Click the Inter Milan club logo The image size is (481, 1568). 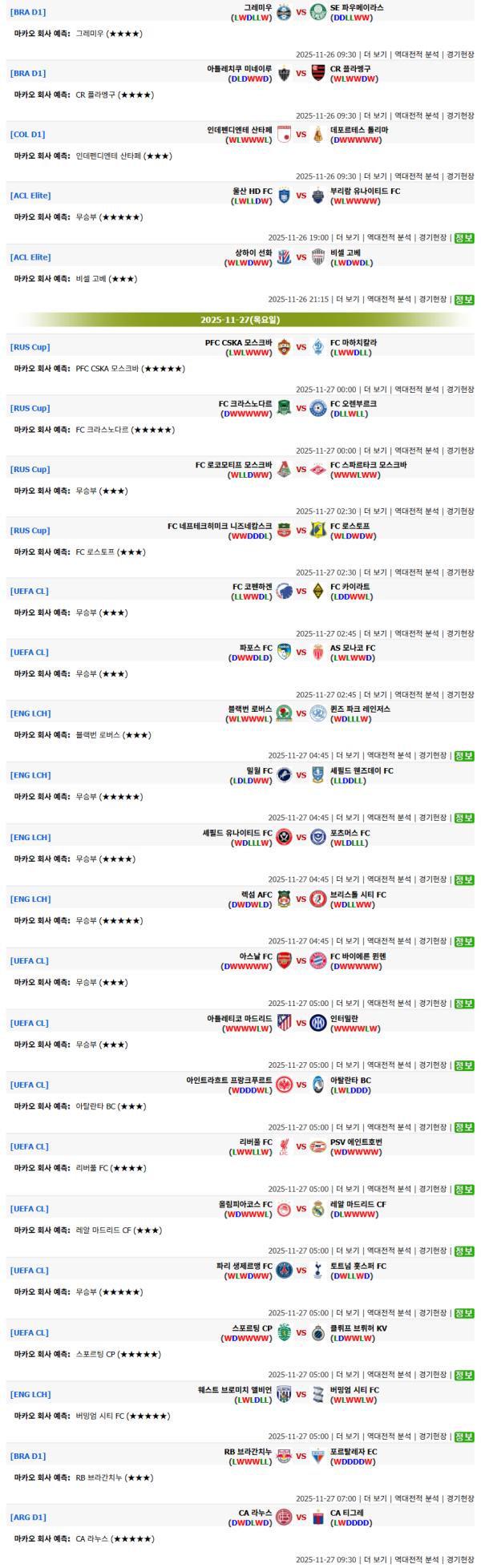pyautogui.click(x=317, y=1023)
